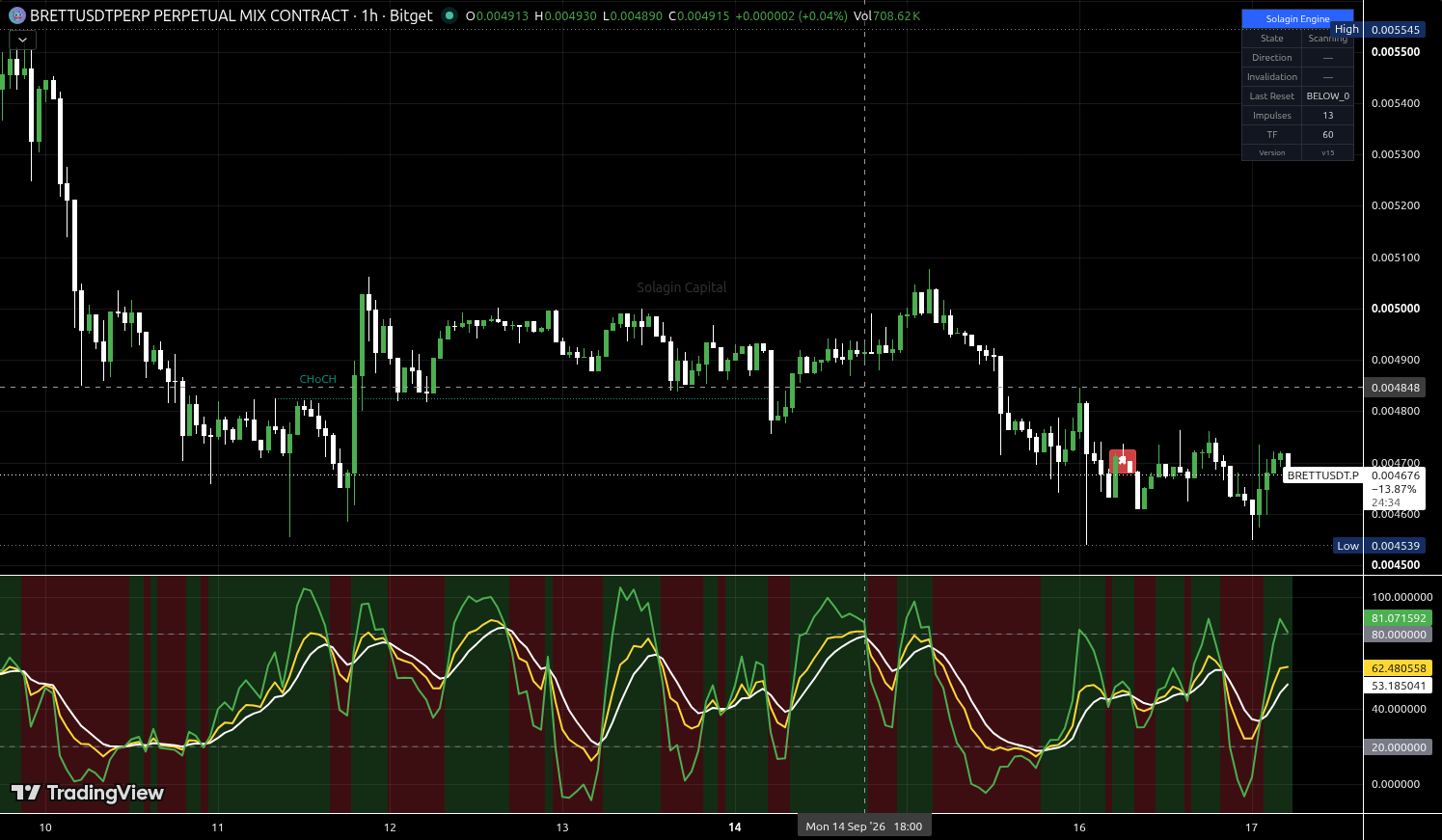Click the Bitget exchange name
The image size is (1442, 840).
[411, 15]
